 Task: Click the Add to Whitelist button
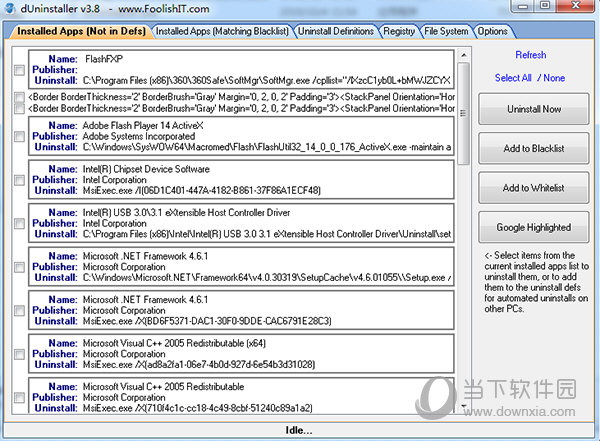(534, 188)
